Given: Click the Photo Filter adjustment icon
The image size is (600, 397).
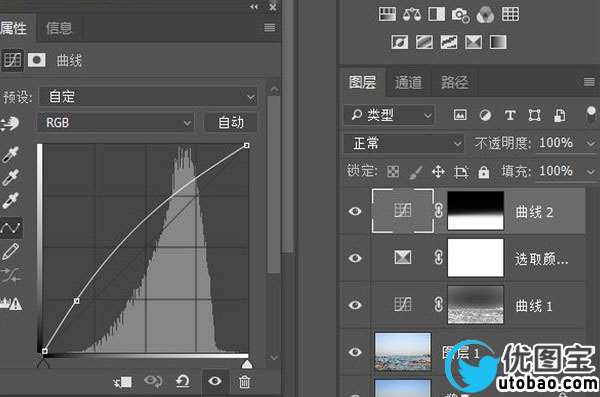Looking at the screenshot, I should point(460,15).
